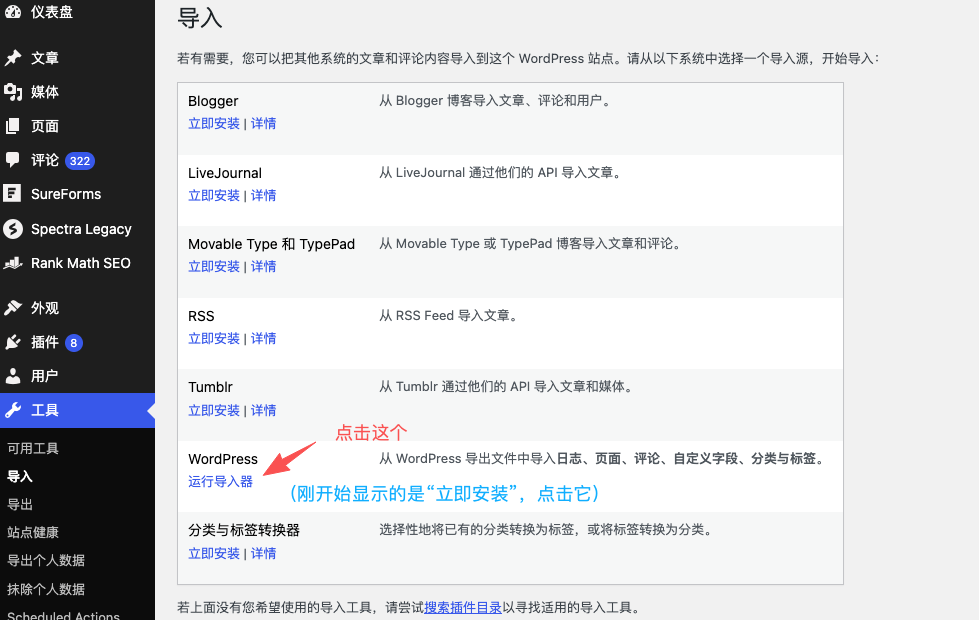Image resolution: width=979 pixels, height=620 pixels.
Task: View 分类与标签转换器 详情
Action: coord(263,553)
